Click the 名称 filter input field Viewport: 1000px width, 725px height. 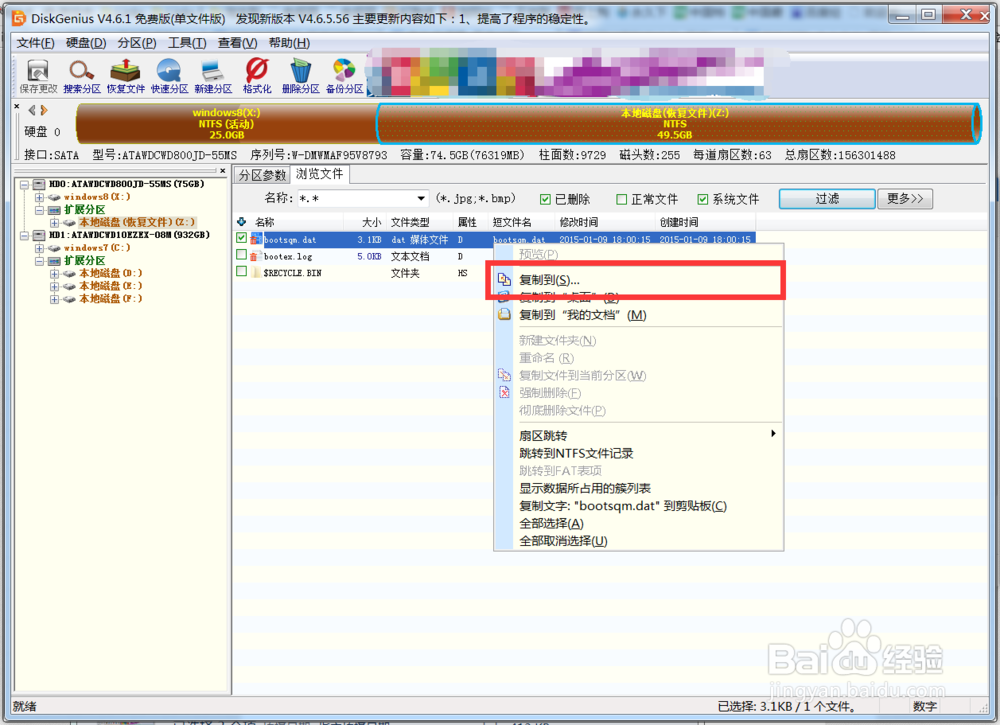(355, 198)
